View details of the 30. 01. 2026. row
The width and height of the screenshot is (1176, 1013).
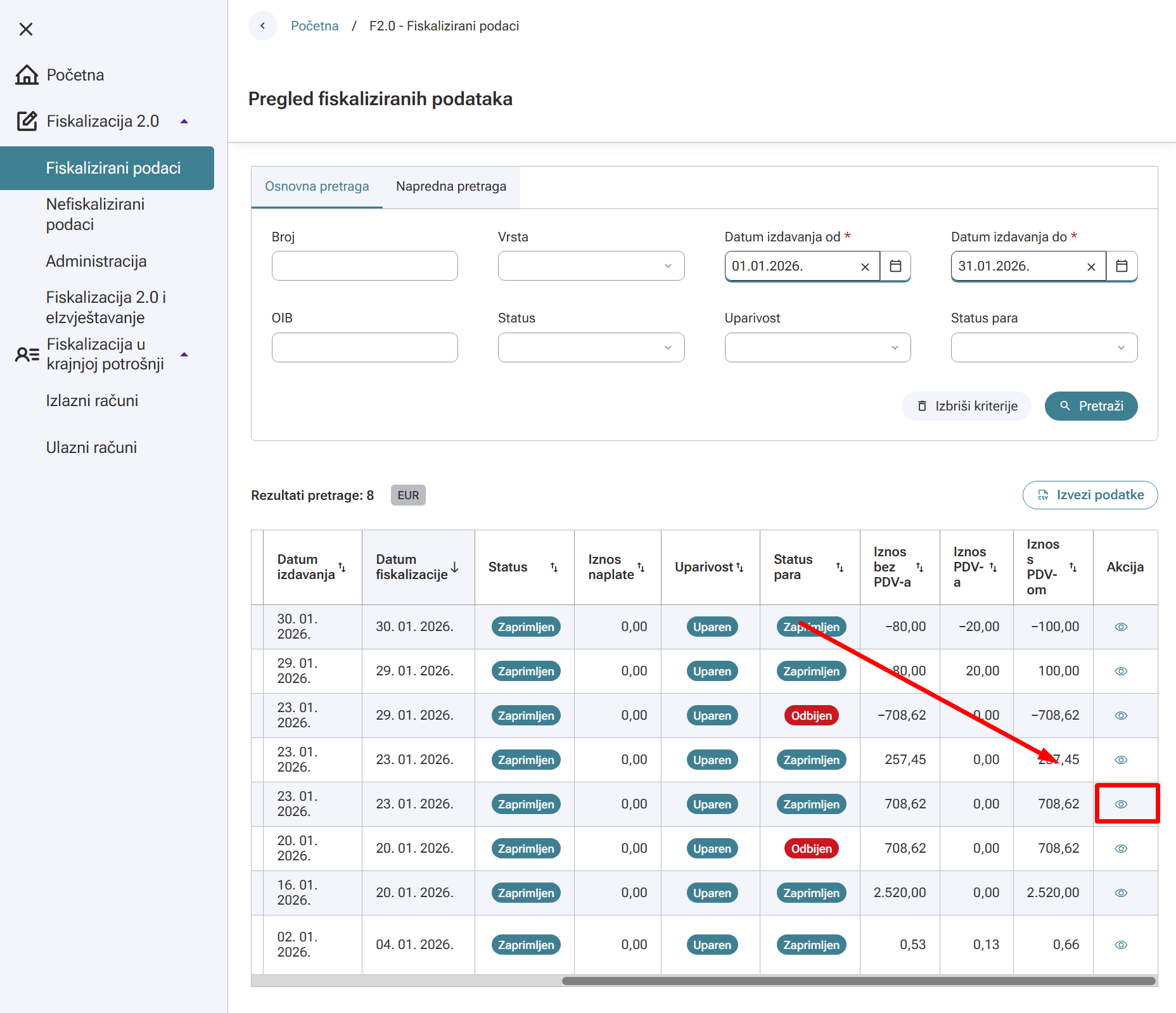point(1121,627)
